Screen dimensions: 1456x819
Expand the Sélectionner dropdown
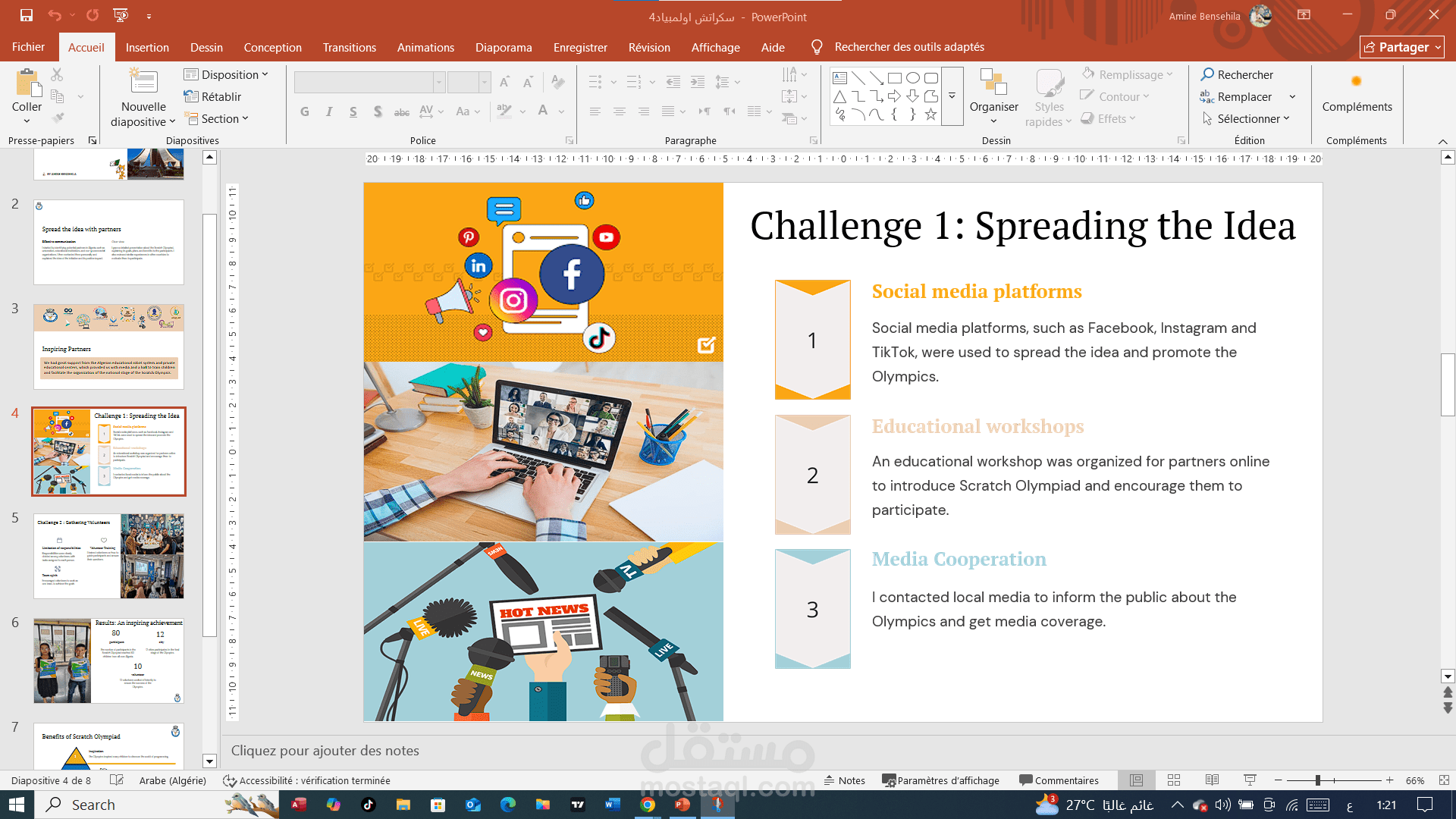coord(1246,118)
